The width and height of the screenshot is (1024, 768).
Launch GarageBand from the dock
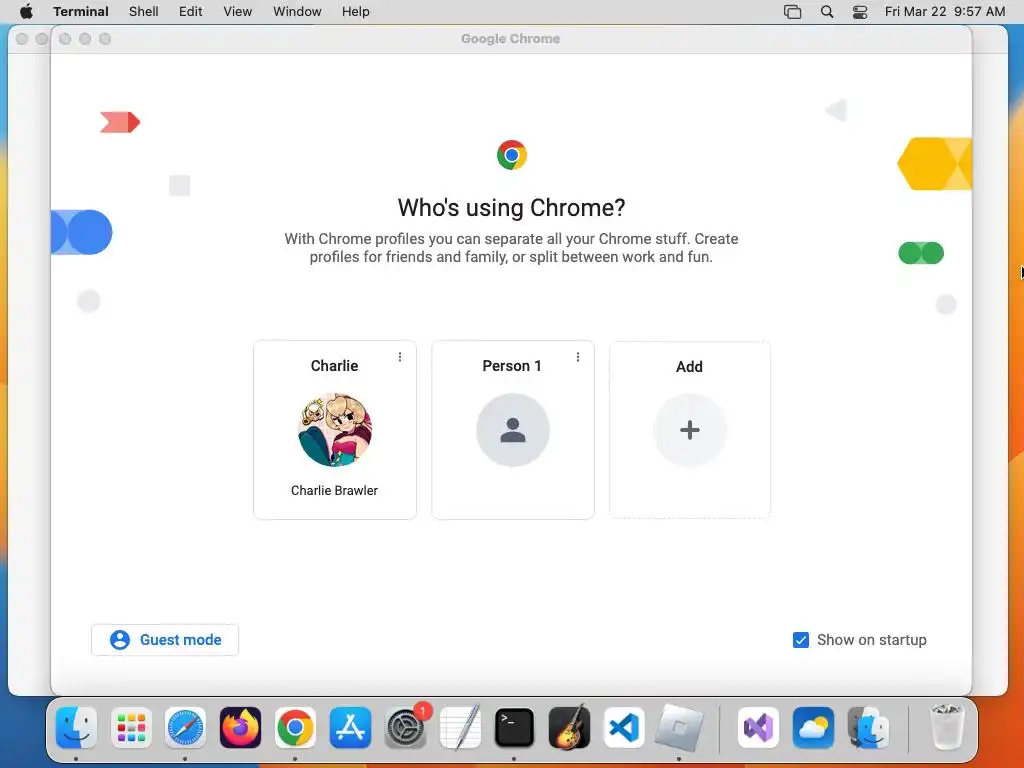[569, 728]
